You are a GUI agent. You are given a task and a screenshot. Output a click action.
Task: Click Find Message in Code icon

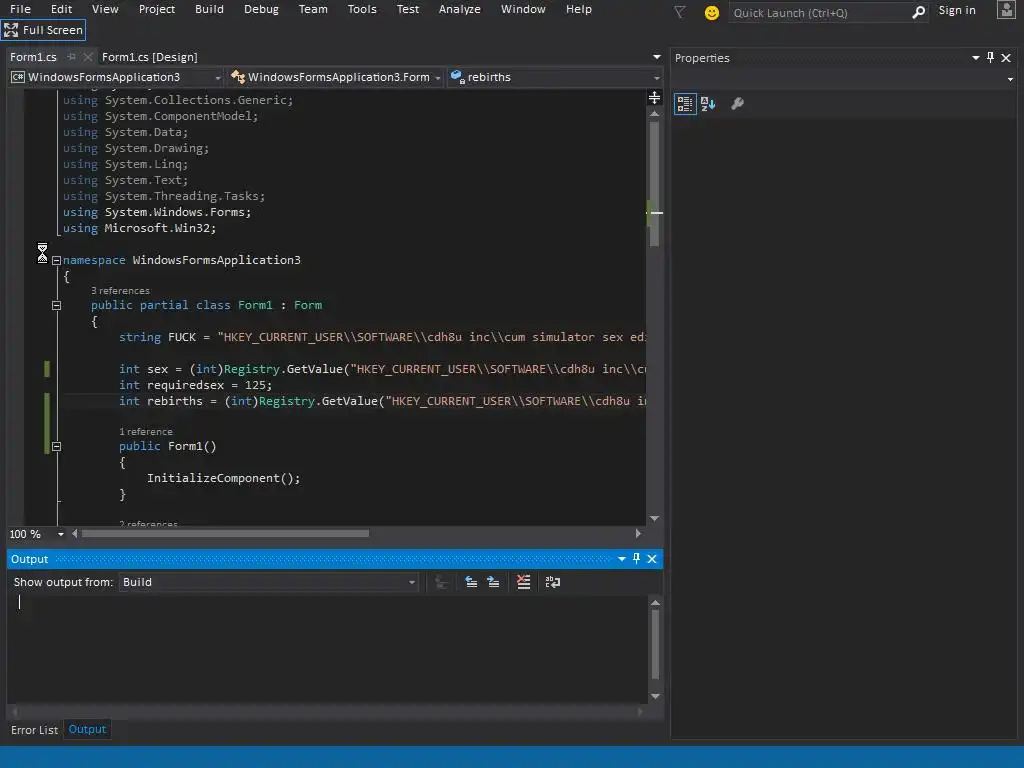point(441,582)
